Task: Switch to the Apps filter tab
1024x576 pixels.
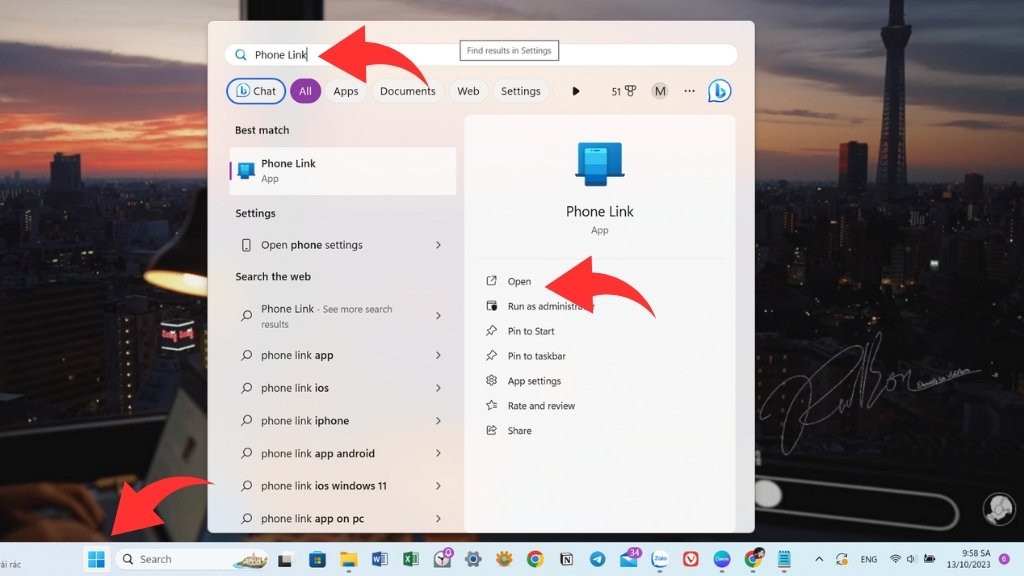Action: coord(345,91)
